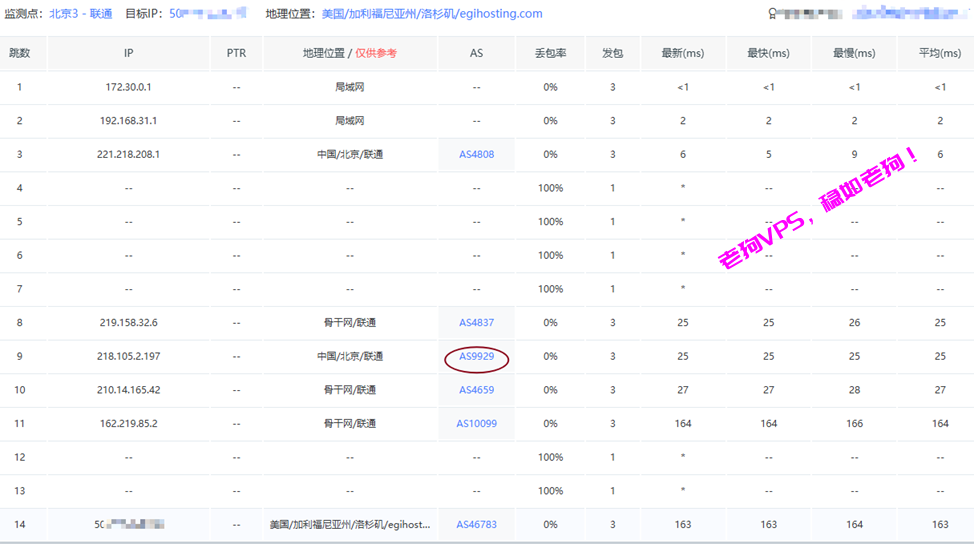
Task: Open the AS4837 link
Action: coord(476,323)
